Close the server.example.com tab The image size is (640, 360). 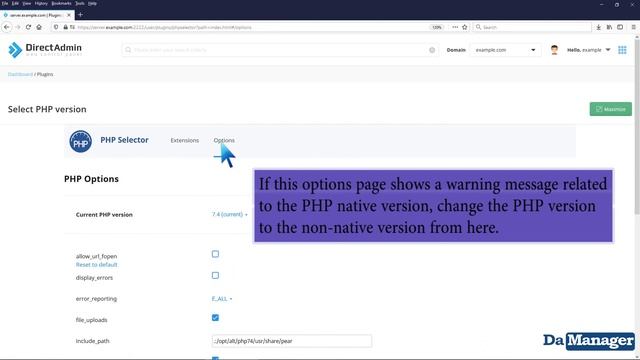tap(69, 15)
